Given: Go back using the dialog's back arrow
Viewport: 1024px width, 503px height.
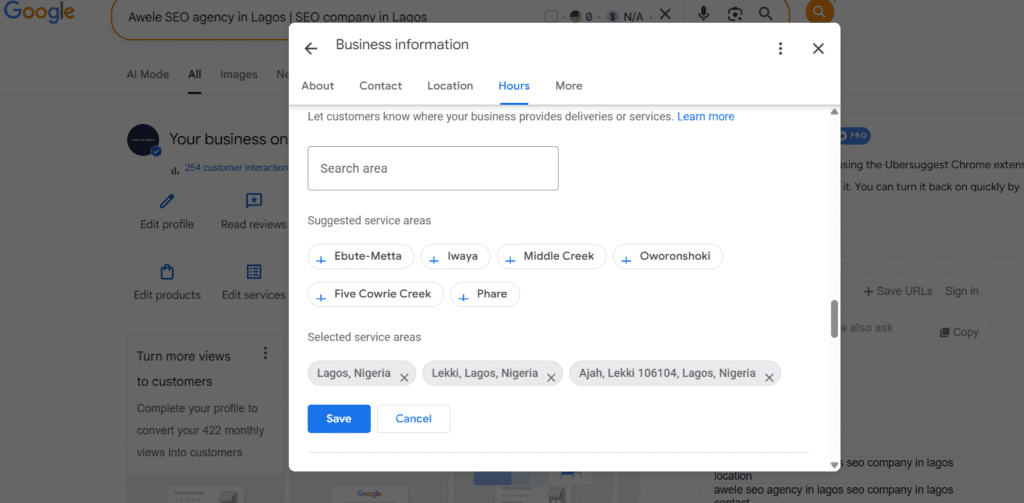Looking at the screenshot, I should (x=311, y=48).
